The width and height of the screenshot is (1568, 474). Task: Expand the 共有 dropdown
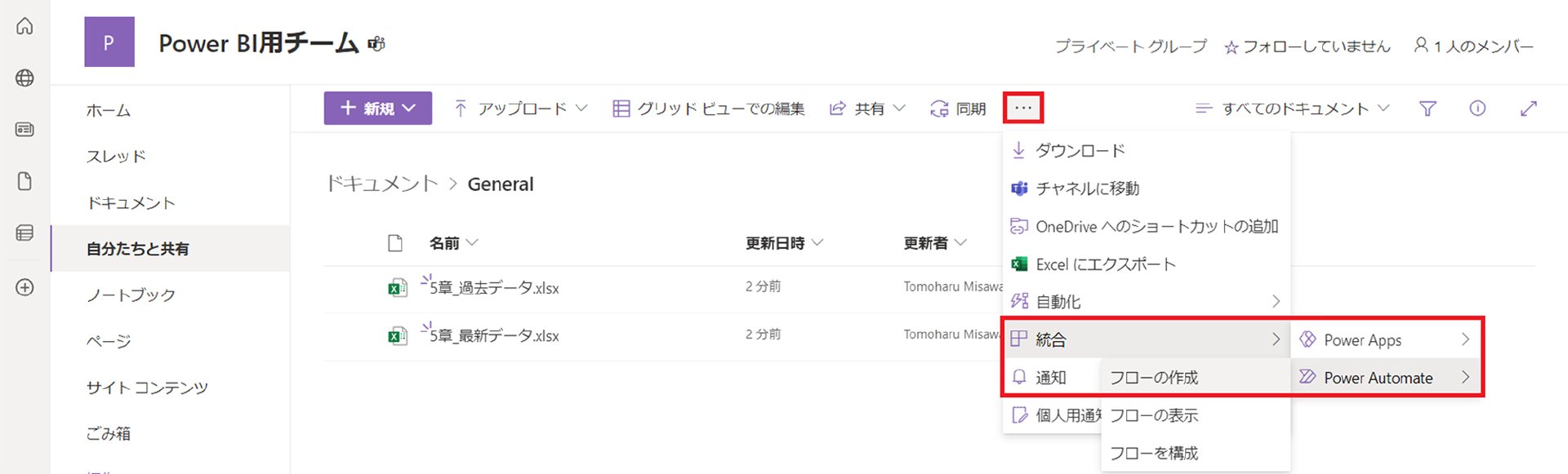coord(899,108)
